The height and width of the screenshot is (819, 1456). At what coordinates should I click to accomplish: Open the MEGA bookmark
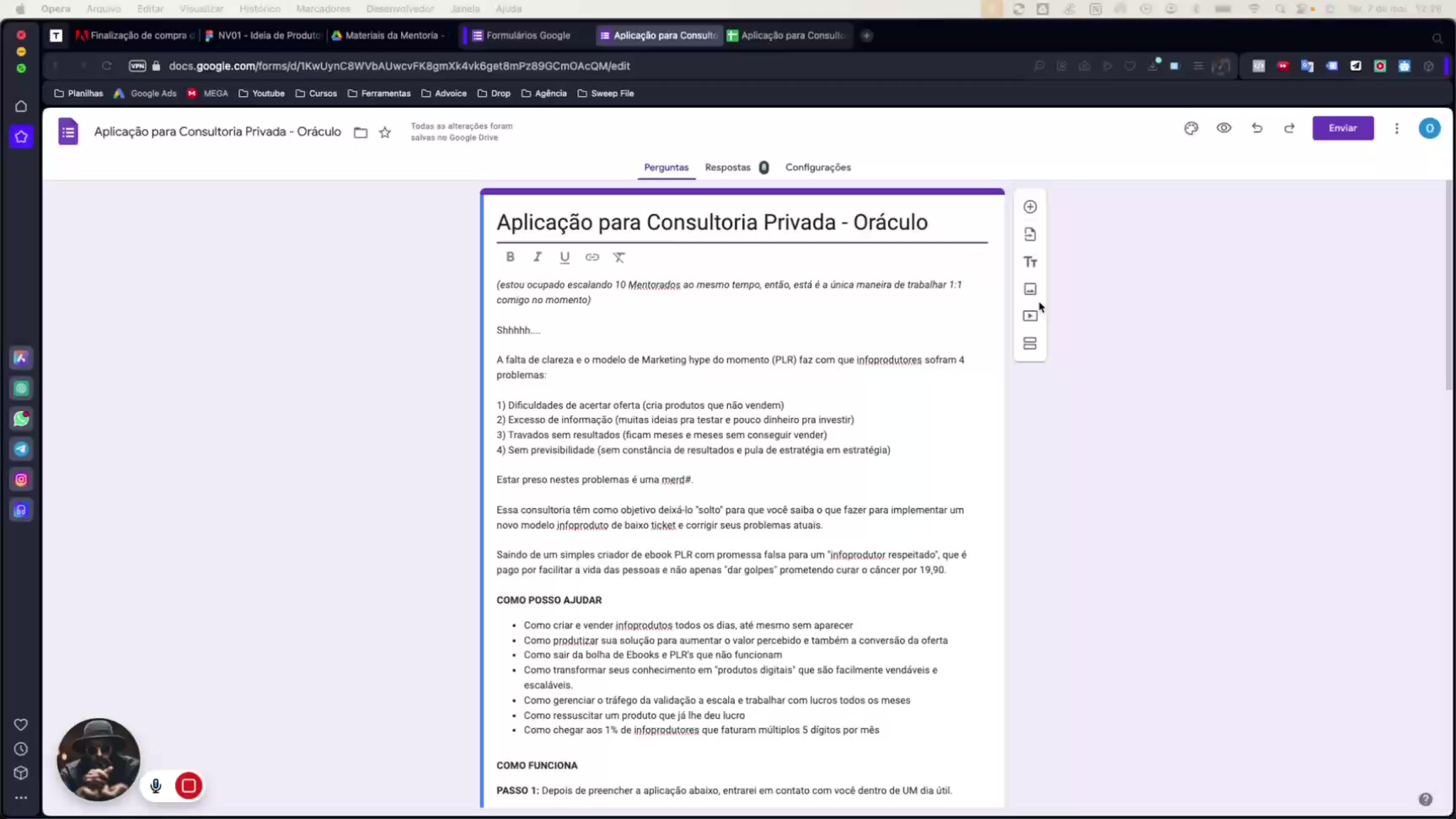tap(207, 94)
